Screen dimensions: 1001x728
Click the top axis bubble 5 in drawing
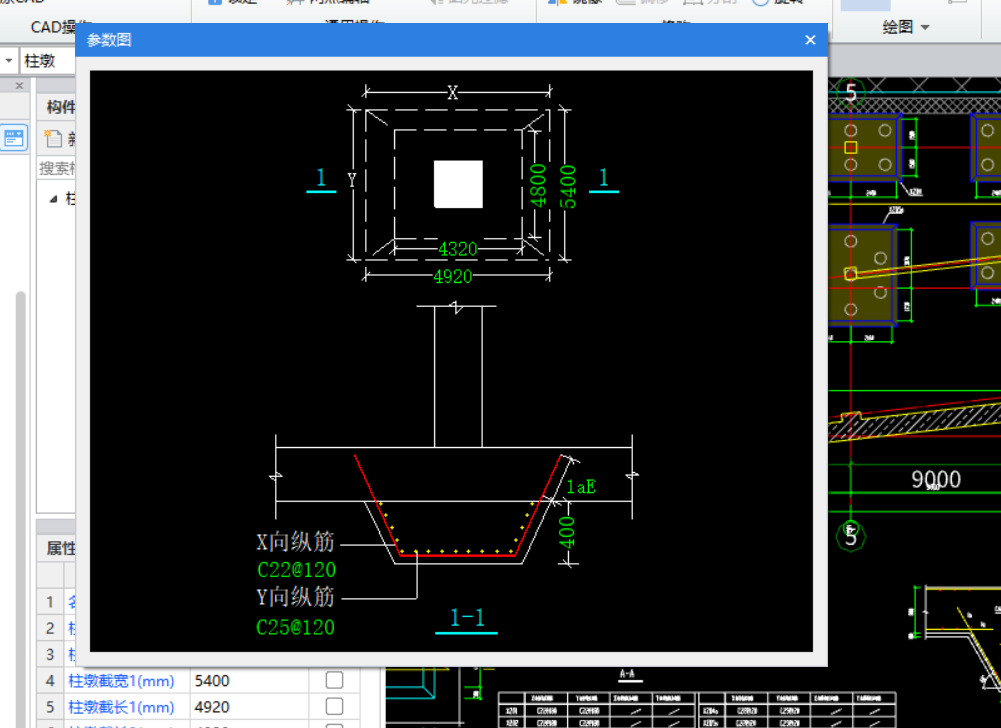(x=850, y=93)
